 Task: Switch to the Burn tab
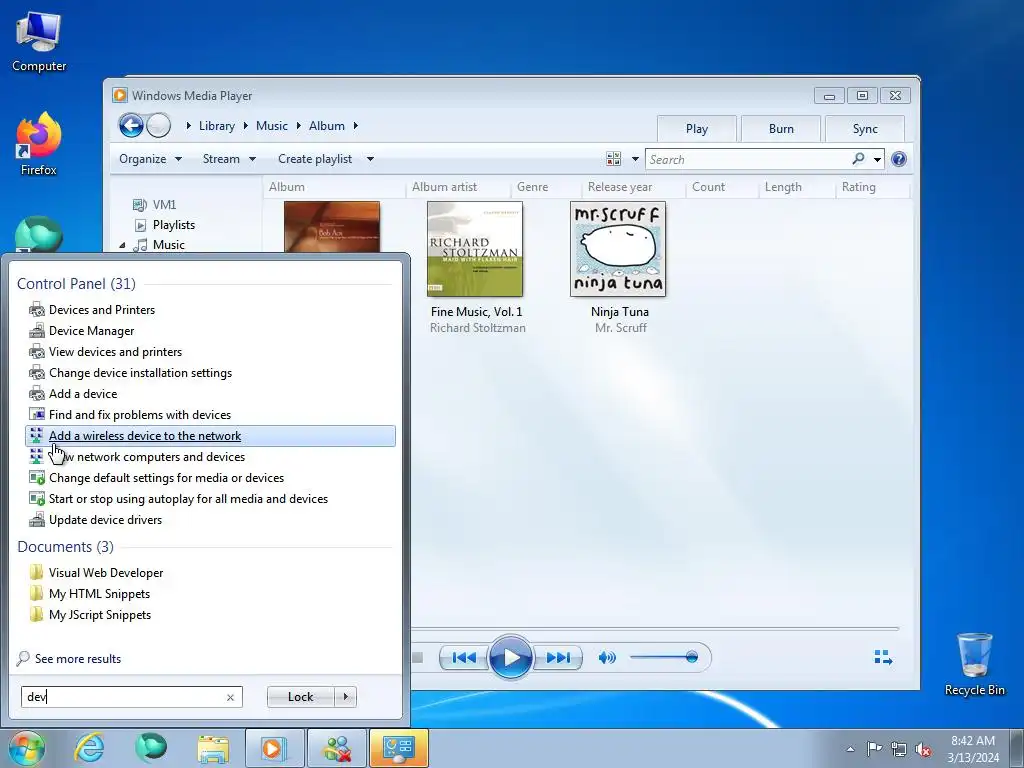point(781,129)
